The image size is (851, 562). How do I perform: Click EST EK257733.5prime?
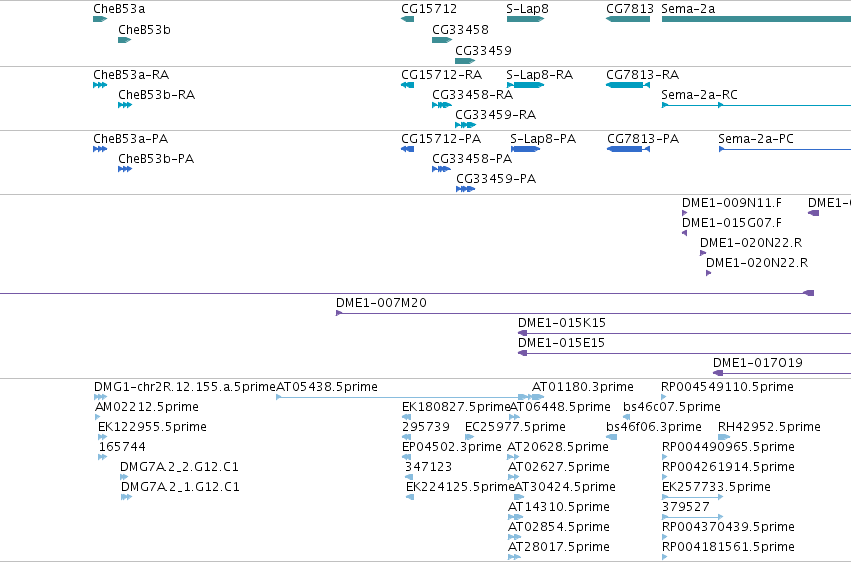coord(716,488)
